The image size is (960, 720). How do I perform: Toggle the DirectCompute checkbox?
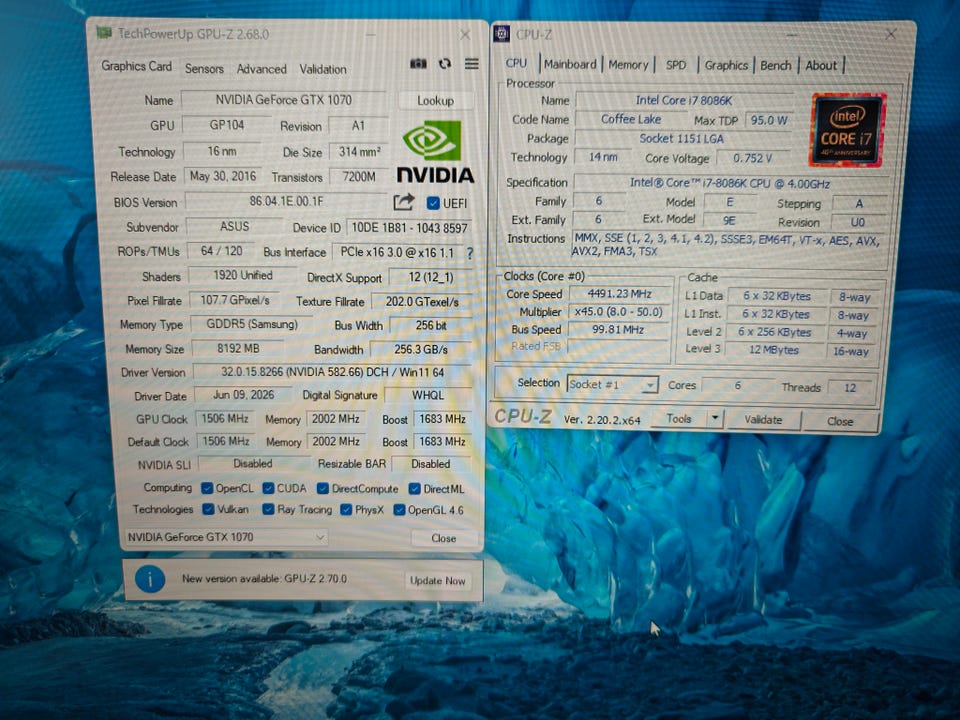[x=323, y=489]
